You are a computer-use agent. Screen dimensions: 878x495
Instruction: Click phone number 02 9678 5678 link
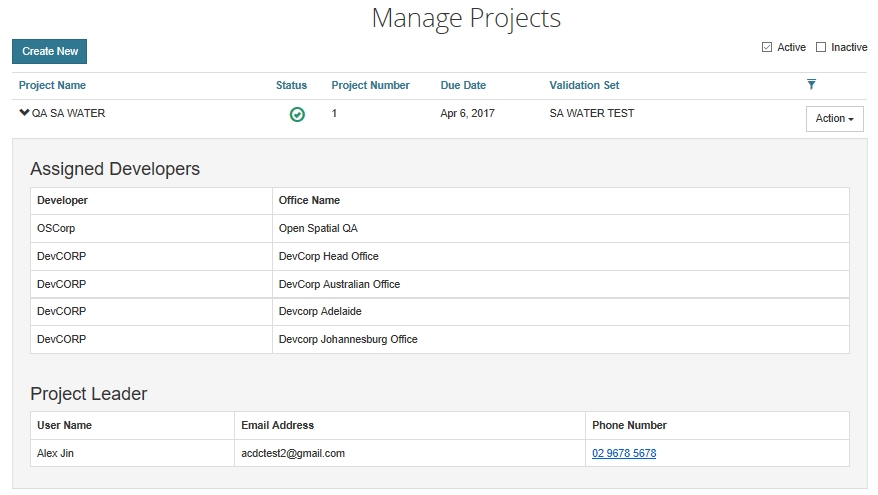point(624,454)
